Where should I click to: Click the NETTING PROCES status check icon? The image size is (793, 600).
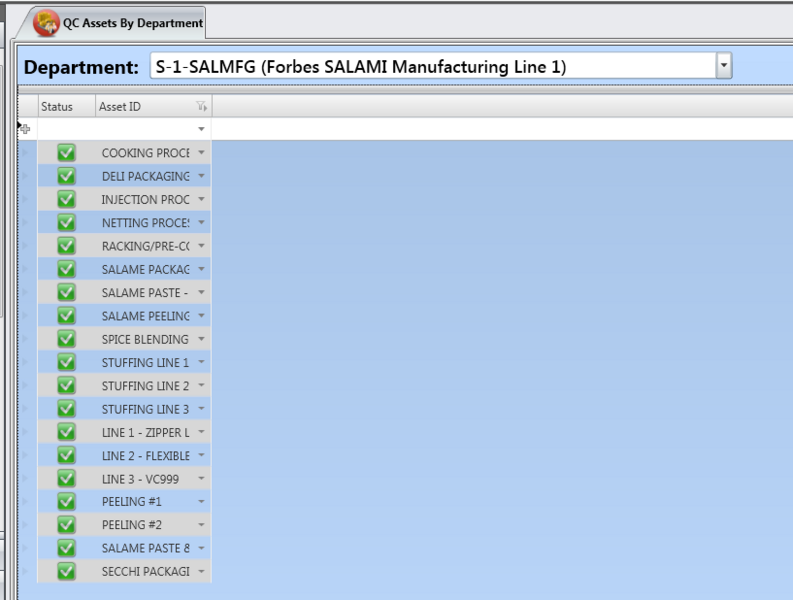(66, 223)
